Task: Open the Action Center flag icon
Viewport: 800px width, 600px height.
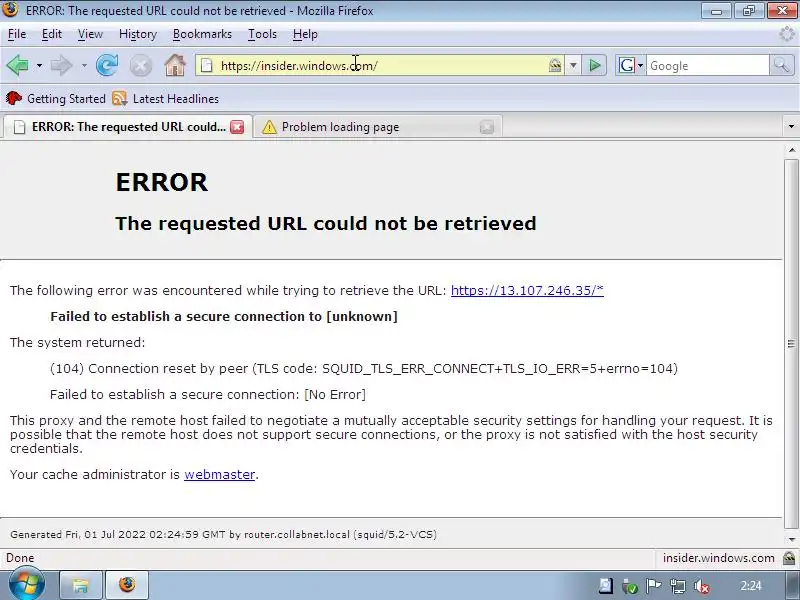Action: (654, 586)
